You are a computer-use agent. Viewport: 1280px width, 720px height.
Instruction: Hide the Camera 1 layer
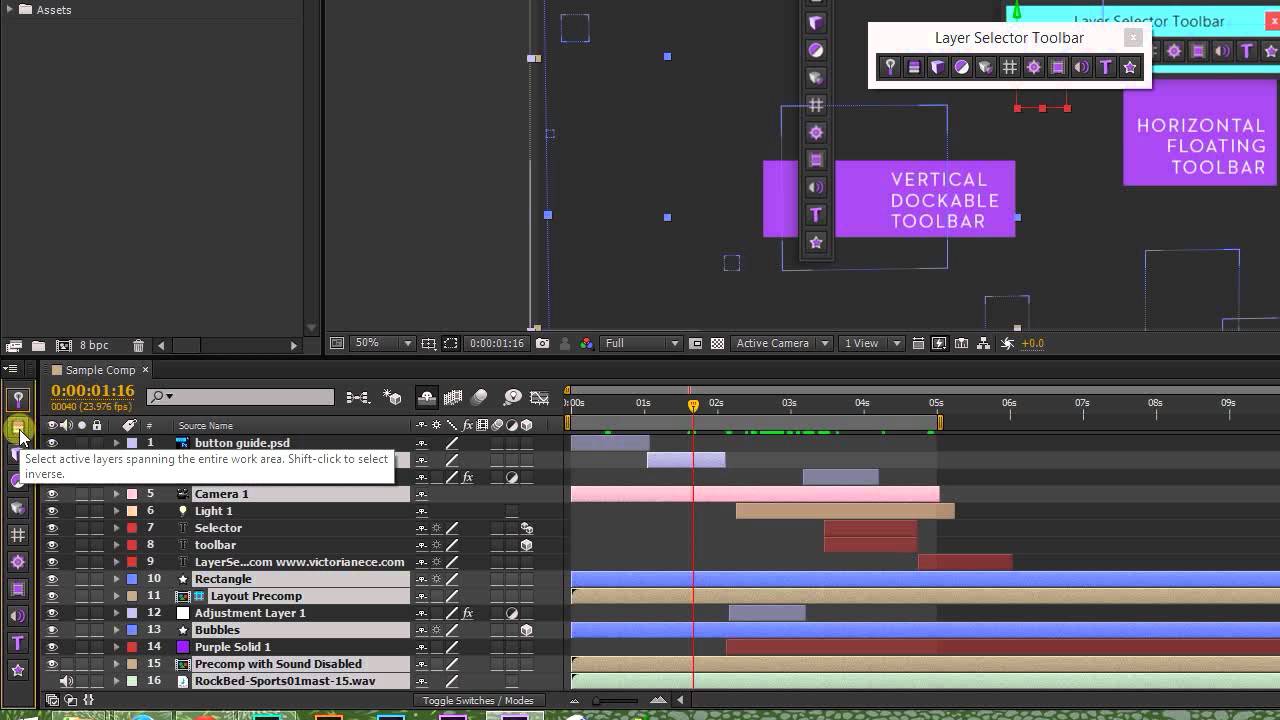tap(52, 494)
